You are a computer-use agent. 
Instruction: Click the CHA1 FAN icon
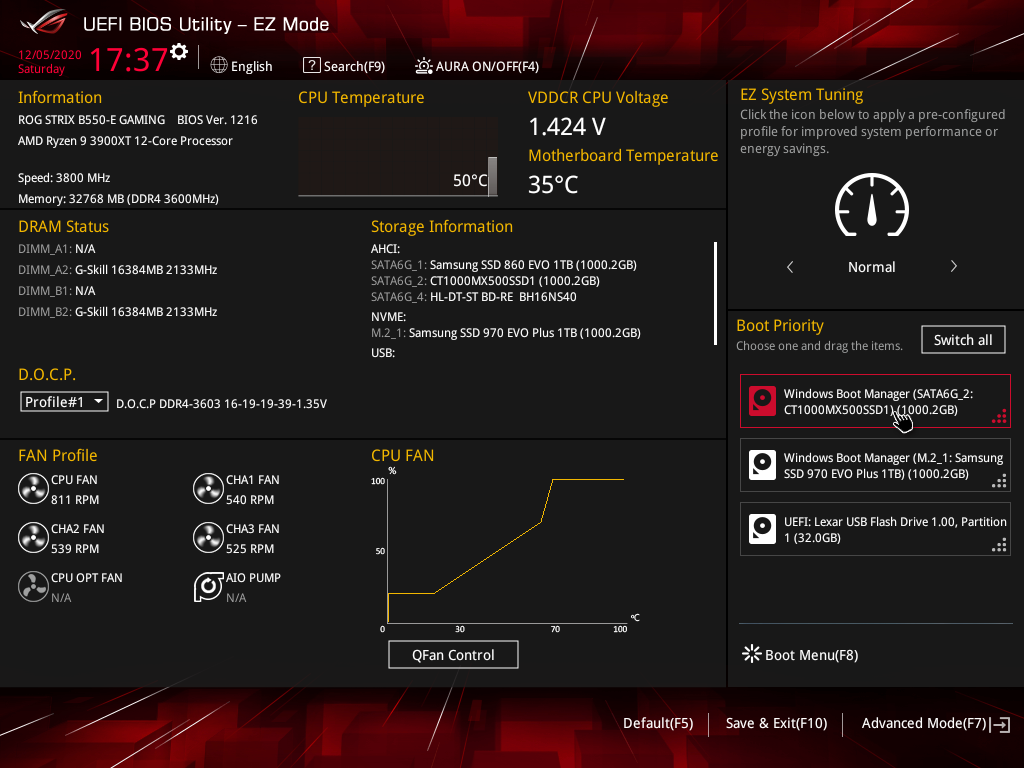click(208, 488)
